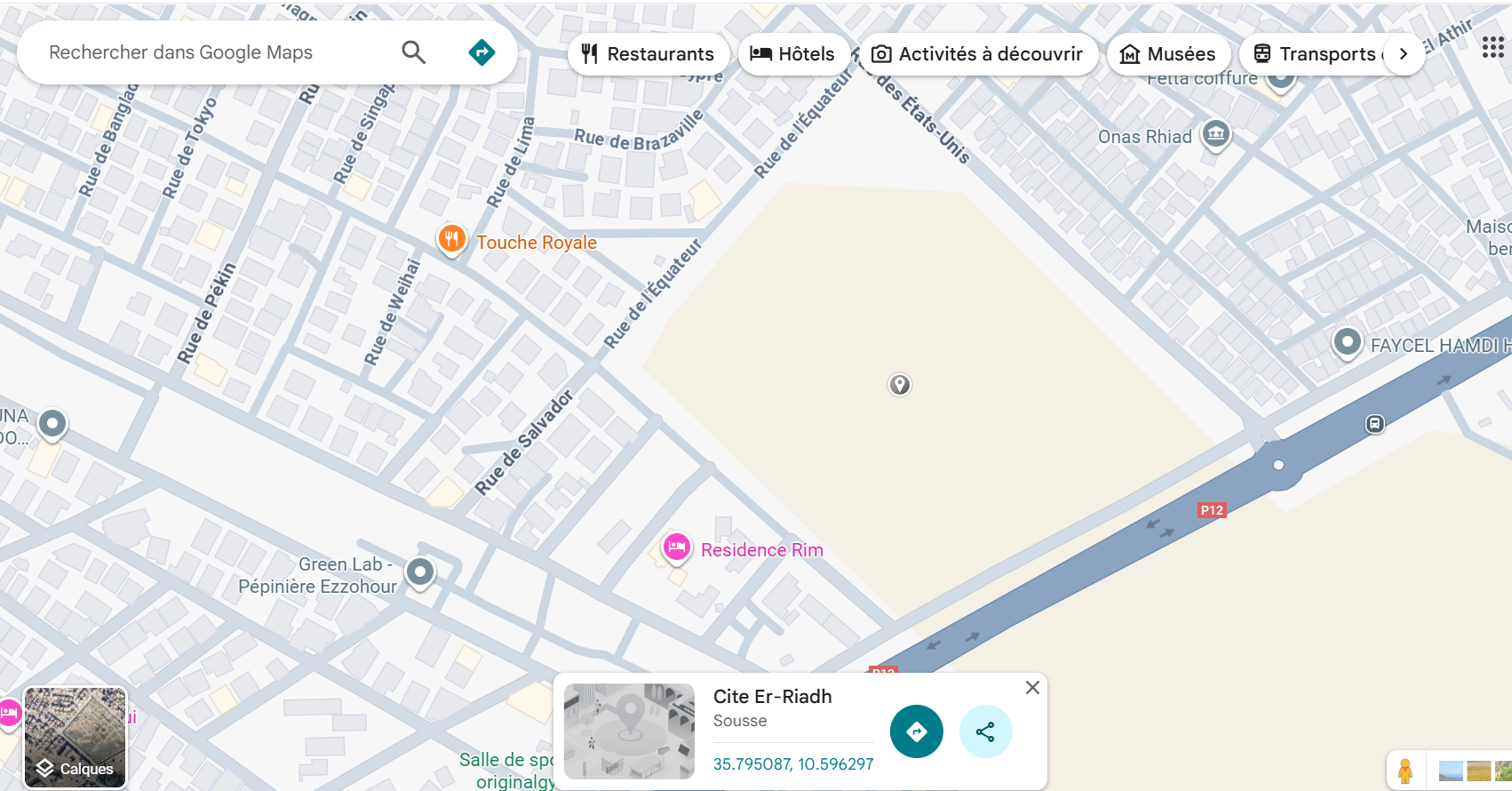
Task: Show Activités à découvrir category
Action: (x=977, y=54)
